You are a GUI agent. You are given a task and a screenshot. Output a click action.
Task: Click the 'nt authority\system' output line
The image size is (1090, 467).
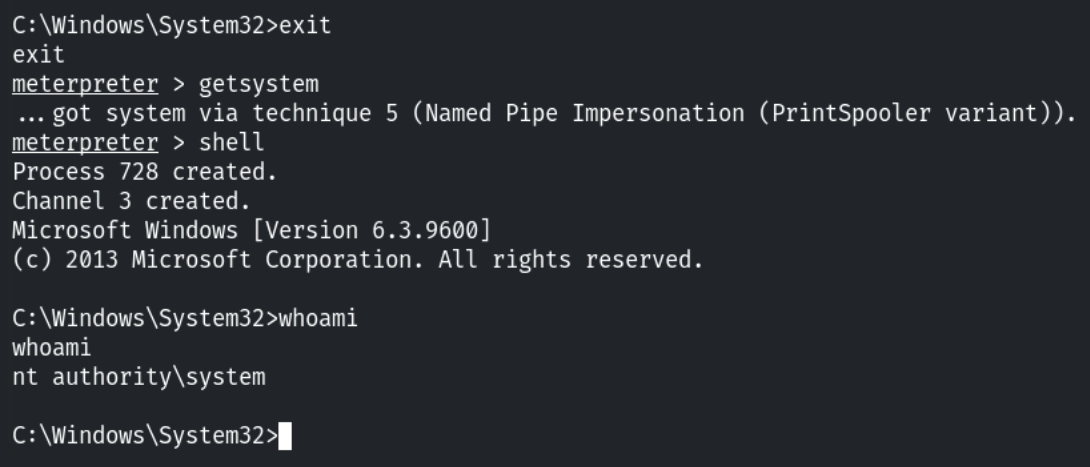(139, 377)
